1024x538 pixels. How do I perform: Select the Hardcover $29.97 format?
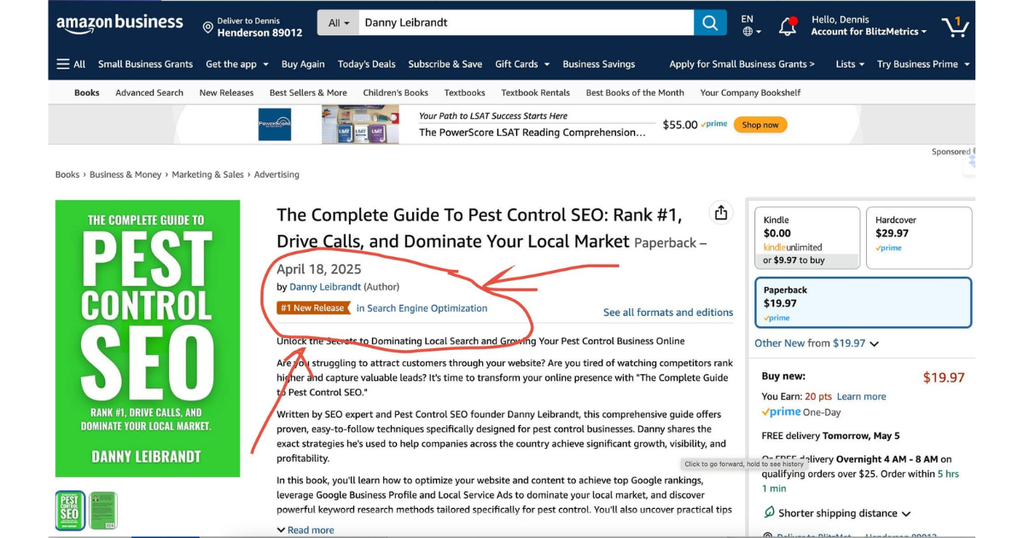coord(919,238)
